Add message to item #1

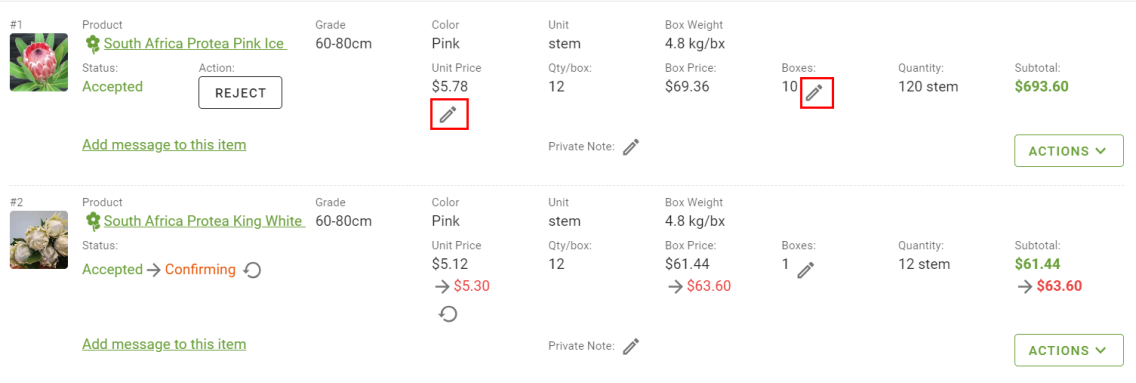(164, 145)
